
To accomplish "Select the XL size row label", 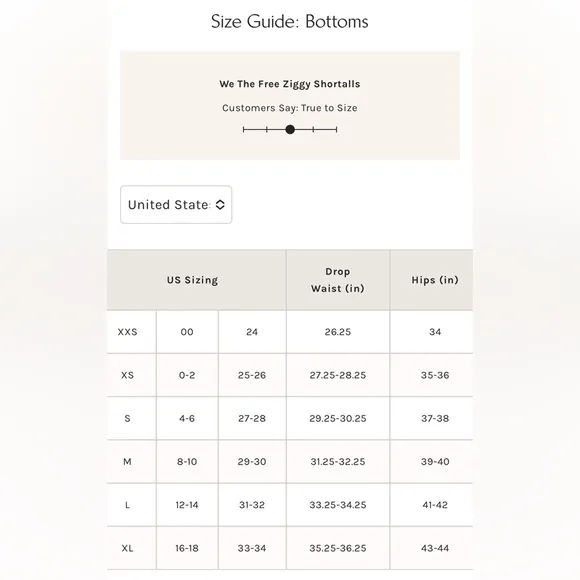I will tap(127, 548).
